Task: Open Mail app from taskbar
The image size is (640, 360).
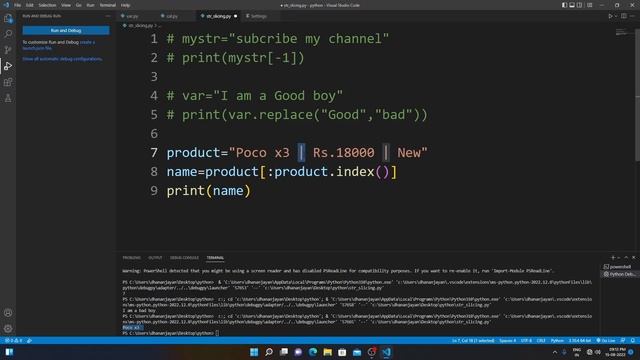Action: [x=357, y=352]
